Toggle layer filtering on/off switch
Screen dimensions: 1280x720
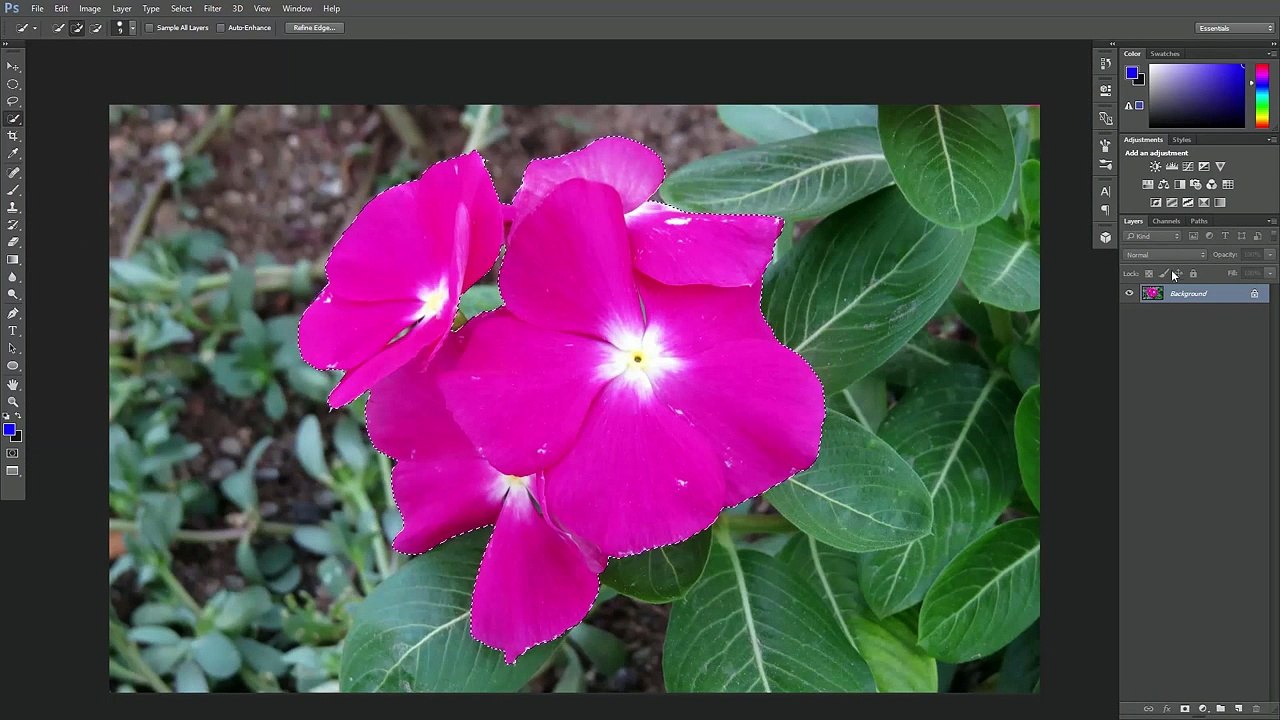tap(1274, 235)
